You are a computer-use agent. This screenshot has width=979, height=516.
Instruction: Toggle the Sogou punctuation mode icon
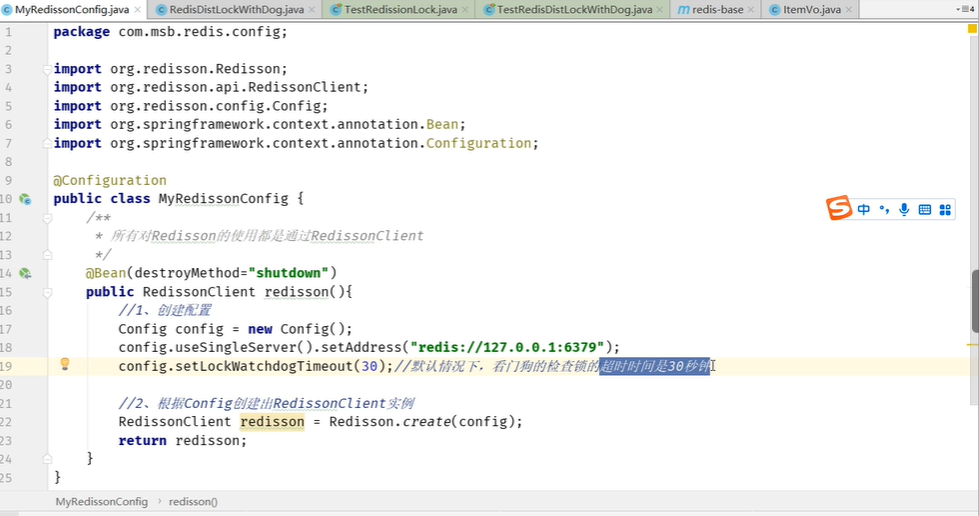coord(884,210)
